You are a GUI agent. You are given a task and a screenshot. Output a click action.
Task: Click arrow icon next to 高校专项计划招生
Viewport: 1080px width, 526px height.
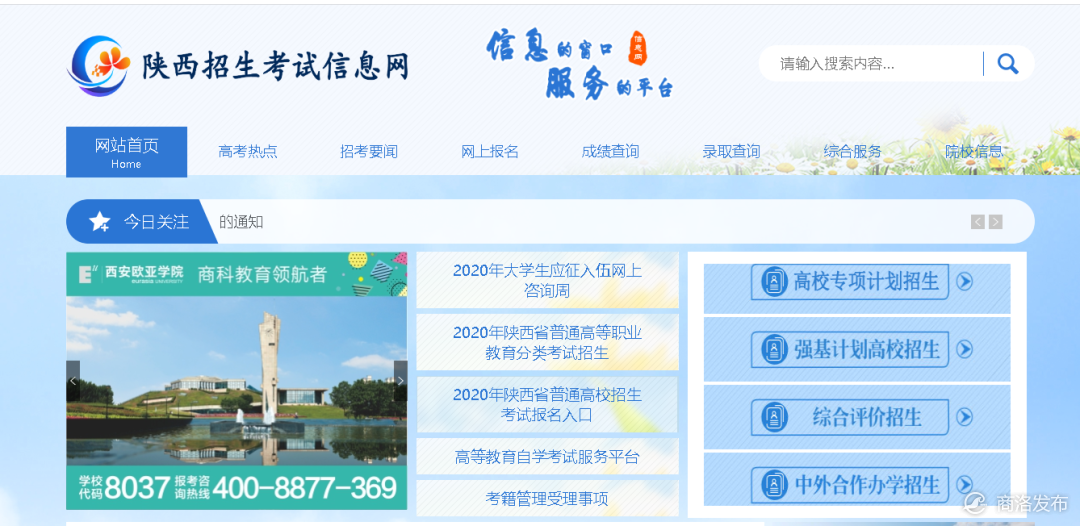click(x=965, y=281)
